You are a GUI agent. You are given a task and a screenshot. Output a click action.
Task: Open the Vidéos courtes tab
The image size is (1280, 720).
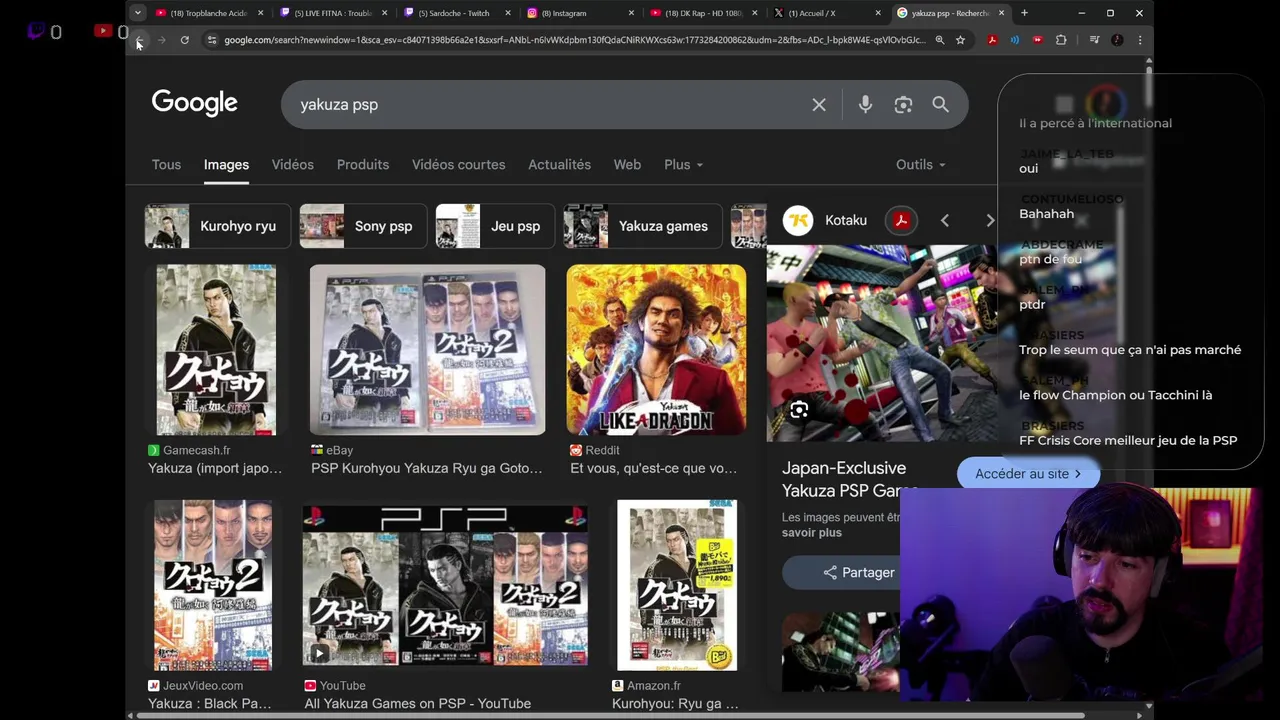coord(459,164)
